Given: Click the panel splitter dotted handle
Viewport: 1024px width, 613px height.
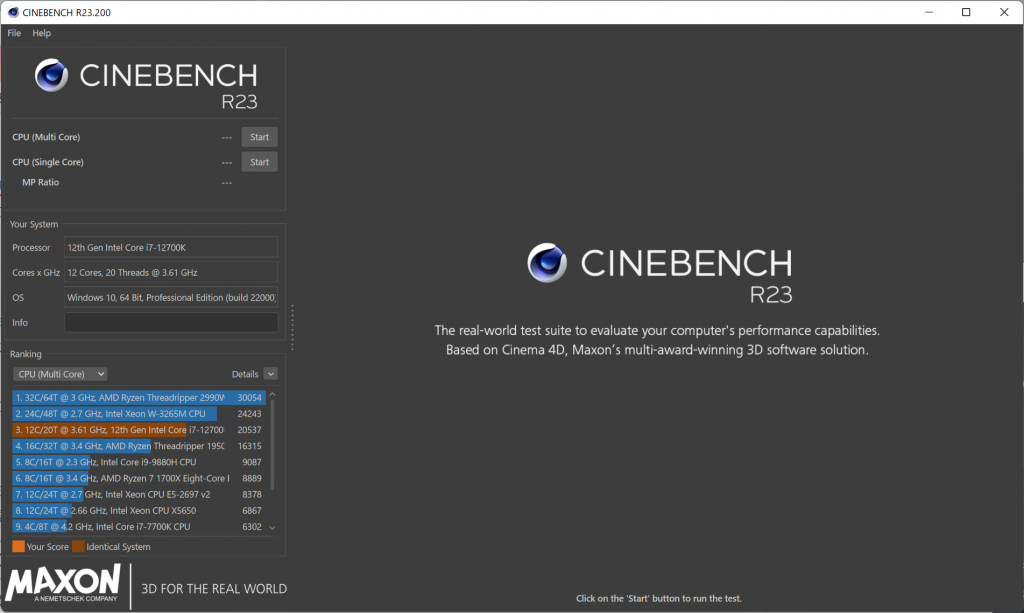Looking at the screenshot, I should pyautogui.click(x=292, y=327).
